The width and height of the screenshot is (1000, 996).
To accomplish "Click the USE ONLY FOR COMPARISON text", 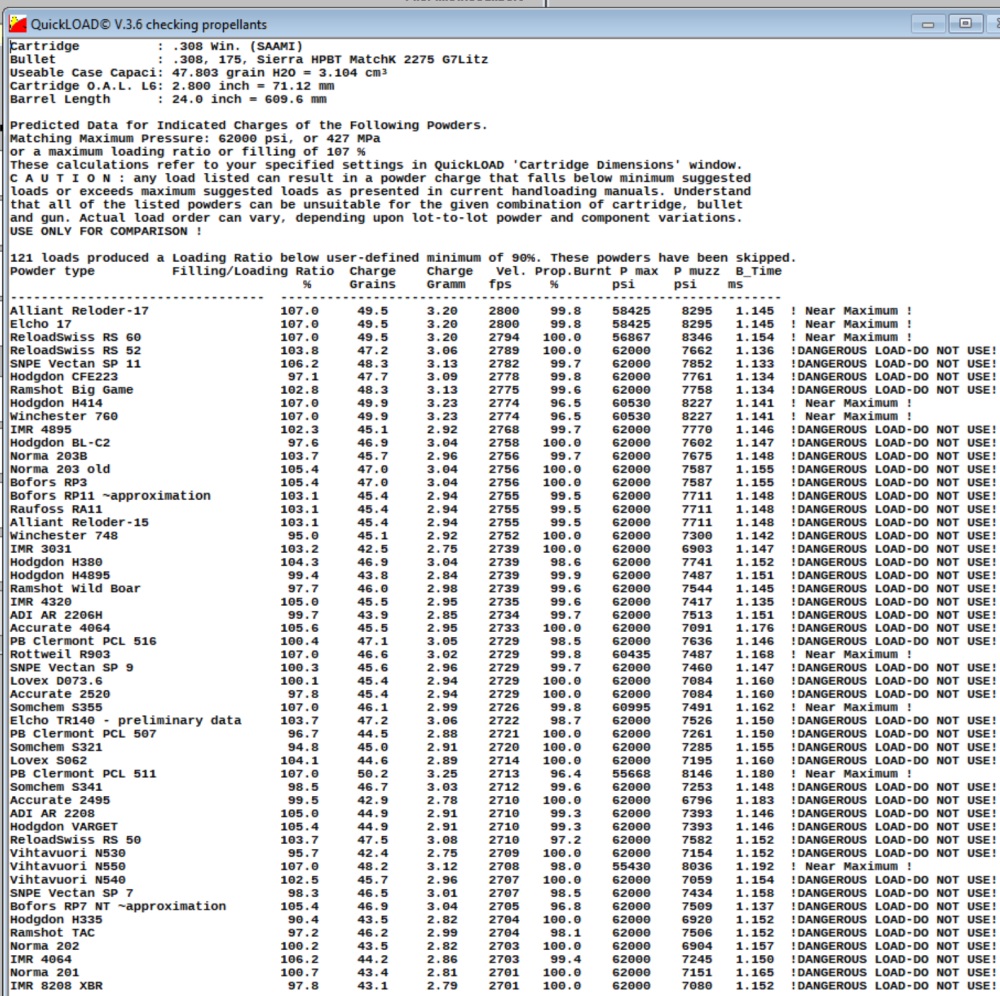I will tap(99, 231).
